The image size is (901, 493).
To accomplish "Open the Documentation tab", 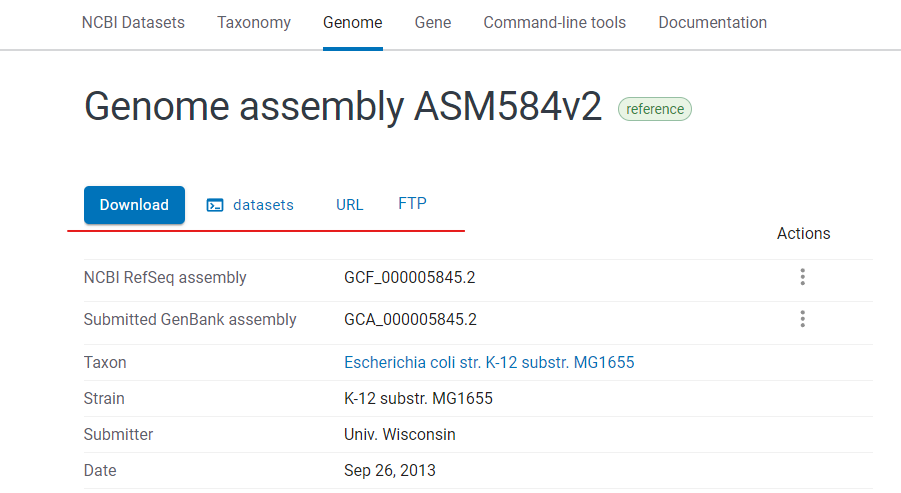I will click(x=713, y=22).
